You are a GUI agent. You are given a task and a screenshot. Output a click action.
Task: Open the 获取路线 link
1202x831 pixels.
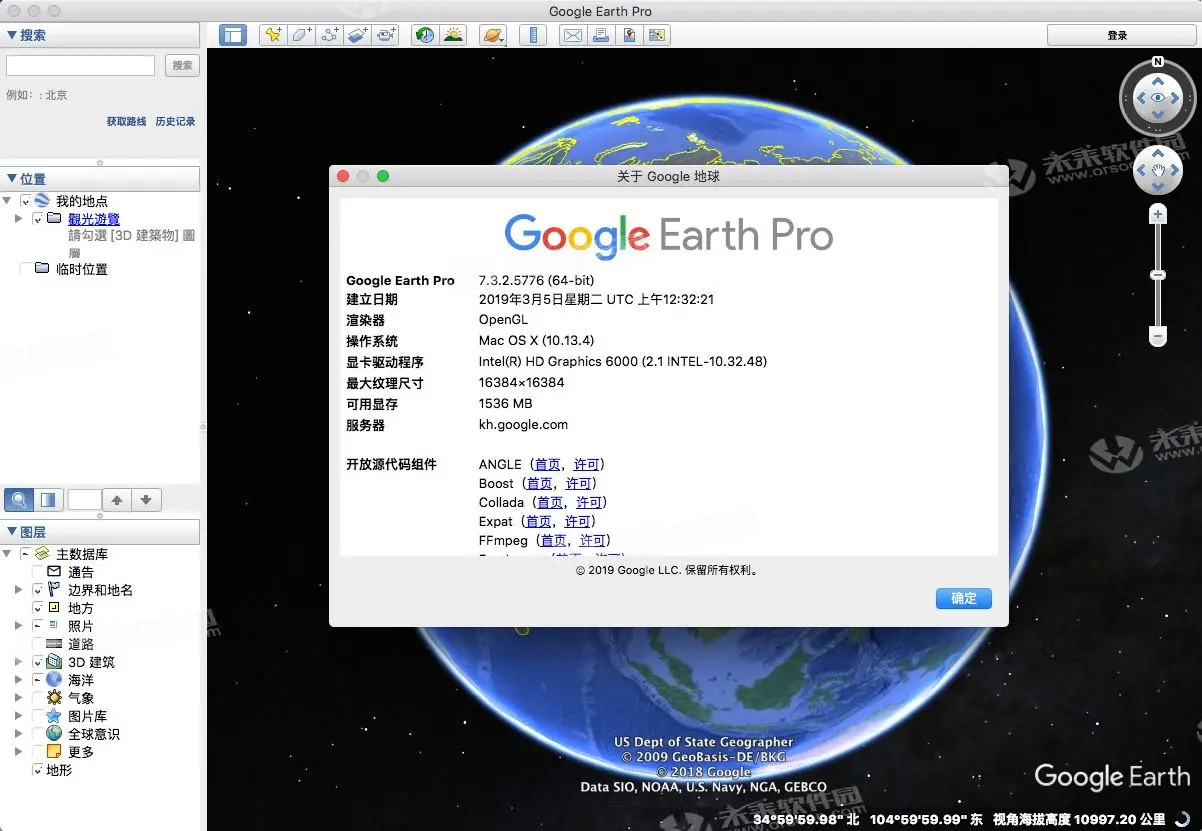(127, 121)
